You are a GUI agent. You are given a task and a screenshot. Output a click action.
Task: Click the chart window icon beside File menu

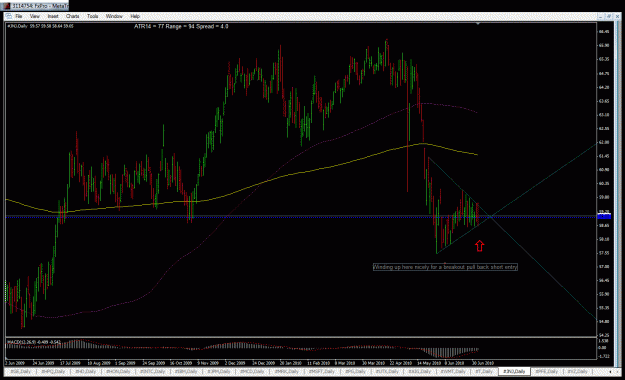tap(9, 16)
